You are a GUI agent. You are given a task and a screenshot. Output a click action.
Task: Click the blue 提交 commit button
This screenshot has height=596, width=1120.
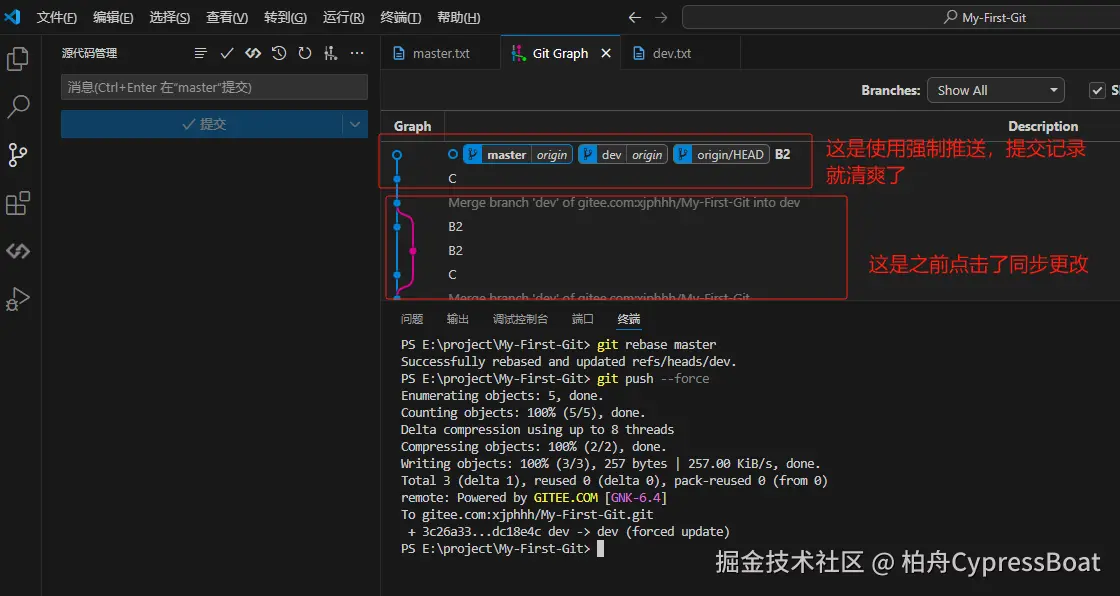[202, 124]
